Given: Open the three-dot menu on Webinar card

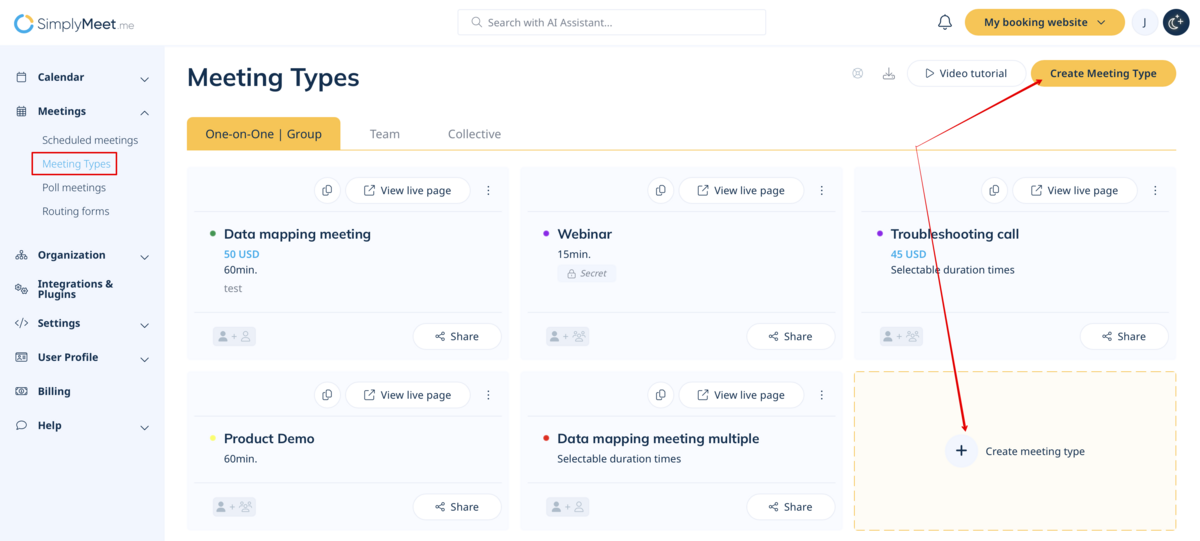Looking at the screenshot, I should (822, 191).
